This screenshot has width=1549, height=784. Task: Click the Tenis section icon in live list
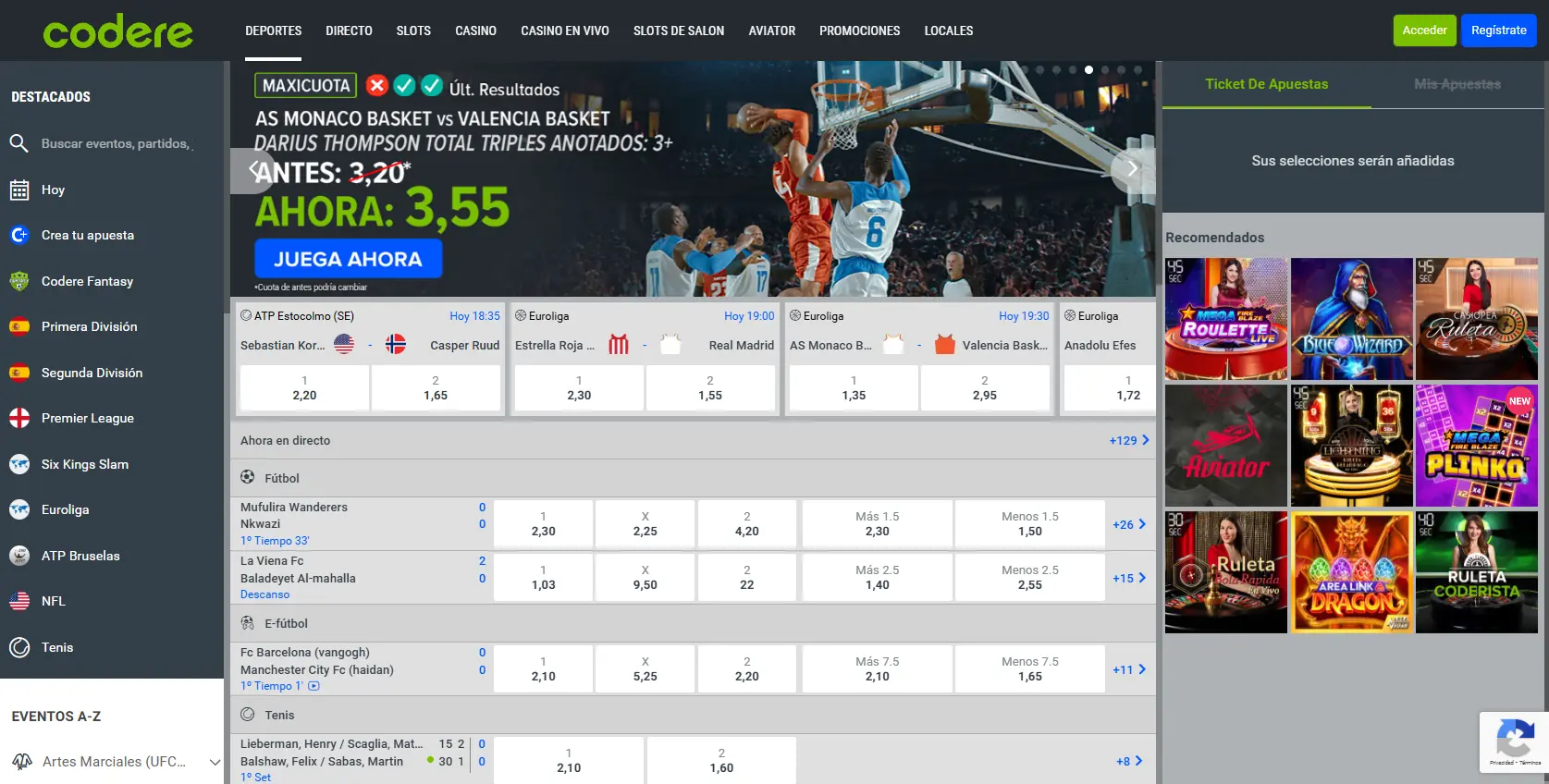(248, 715)
